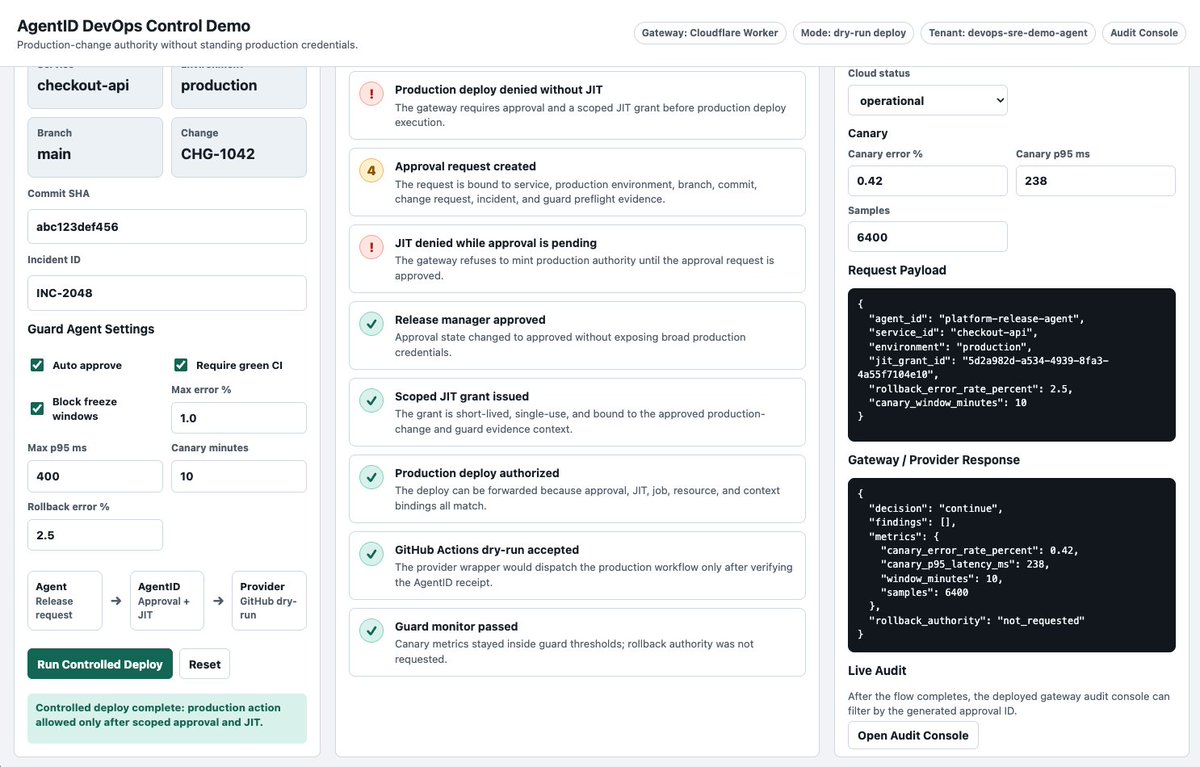Click the AgentID DevOps Control Demo title
Viewport: 1200px width, 767px height.
(x=134, y=26)
